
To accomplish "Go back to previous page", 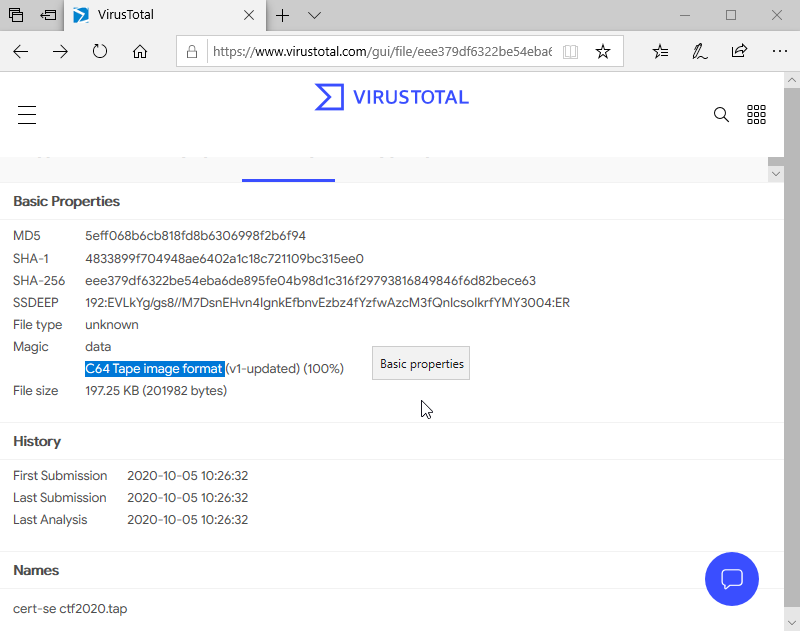I will [x=21, y=51].
